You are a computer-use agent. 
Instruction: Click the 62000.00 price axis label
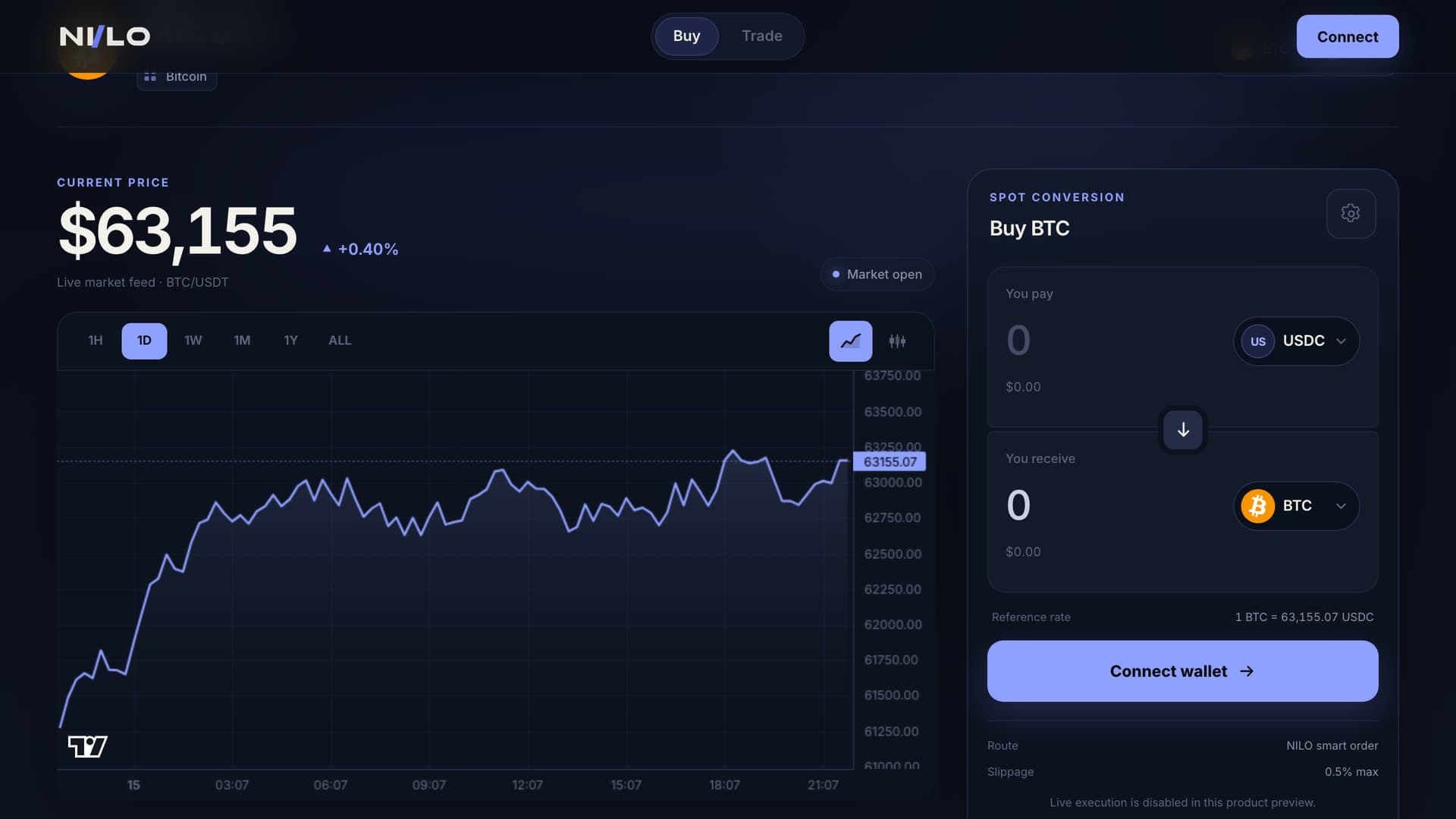pyautogui.click(x=893, y=625)
